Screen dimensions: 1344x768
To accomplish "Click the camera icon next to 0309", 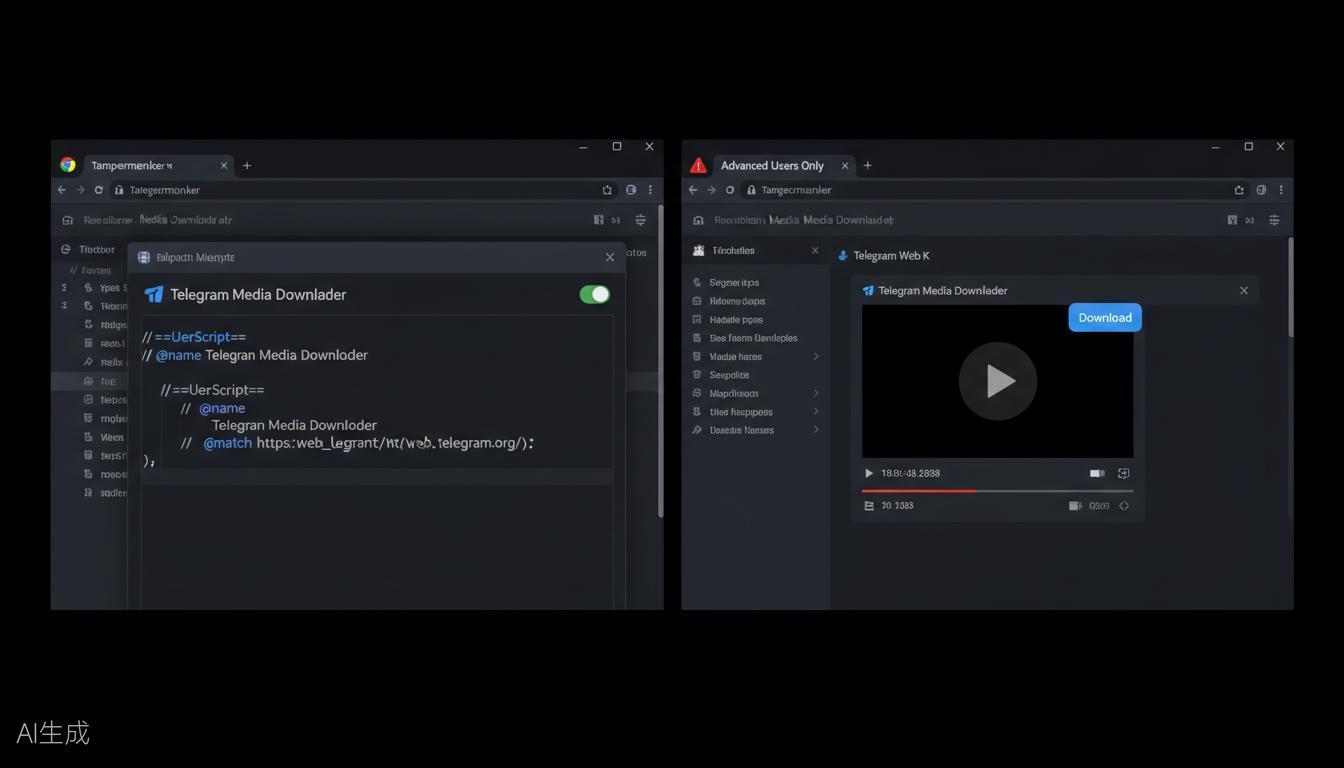I will (x=1075, y=506).
